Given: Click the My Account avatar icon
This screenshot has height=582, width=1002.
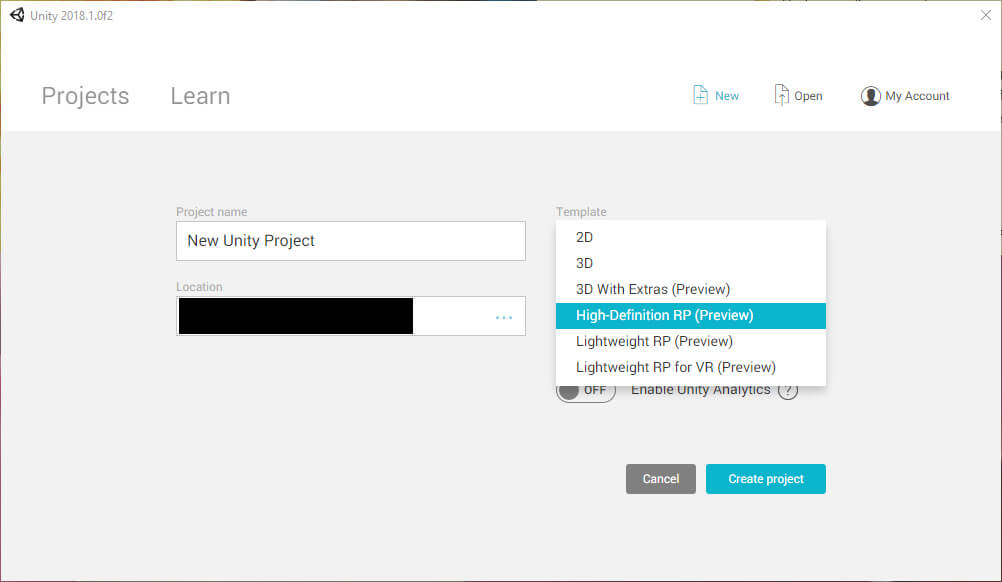Looking at the screenshot, I should [870, 96].
